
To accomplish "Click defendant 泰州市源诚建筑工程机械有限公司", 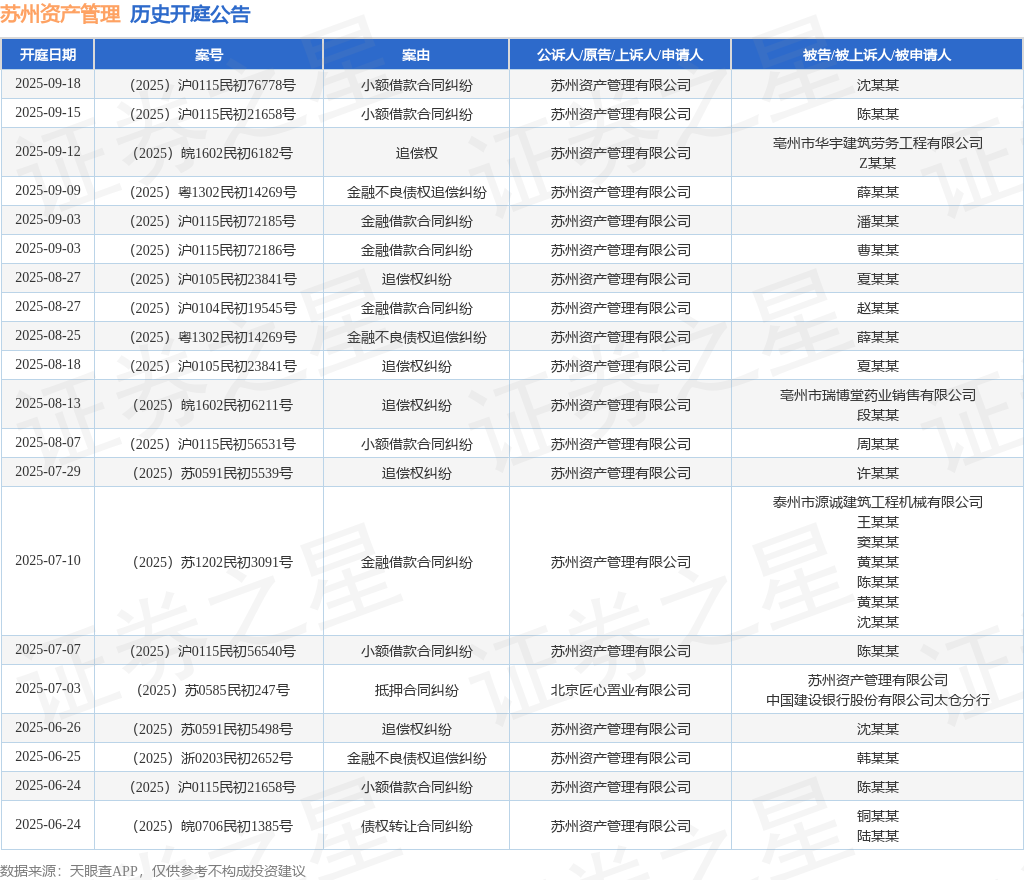I will point(878,502).
